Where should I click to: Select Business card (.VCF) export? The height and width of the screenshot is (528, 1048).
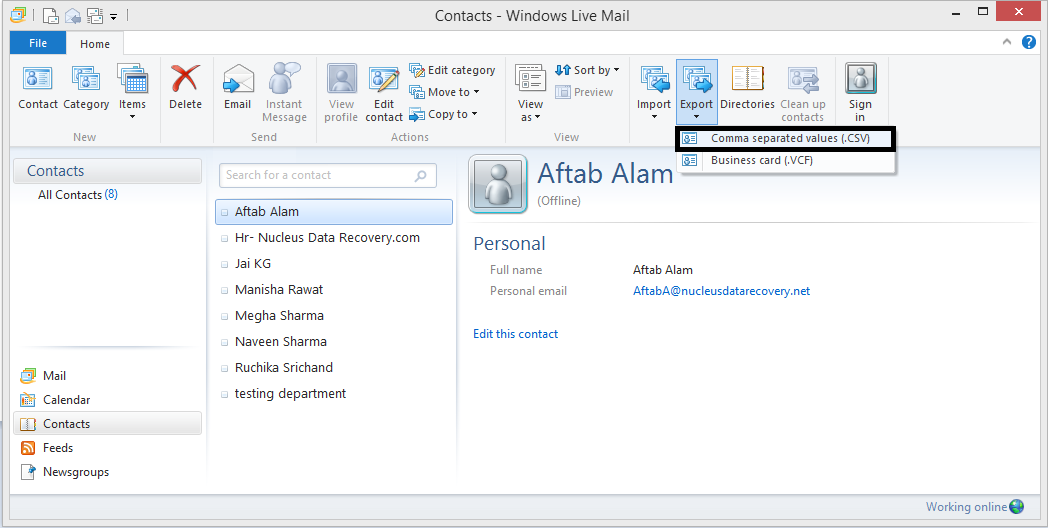pyautogui.click(x=785, y=160)
